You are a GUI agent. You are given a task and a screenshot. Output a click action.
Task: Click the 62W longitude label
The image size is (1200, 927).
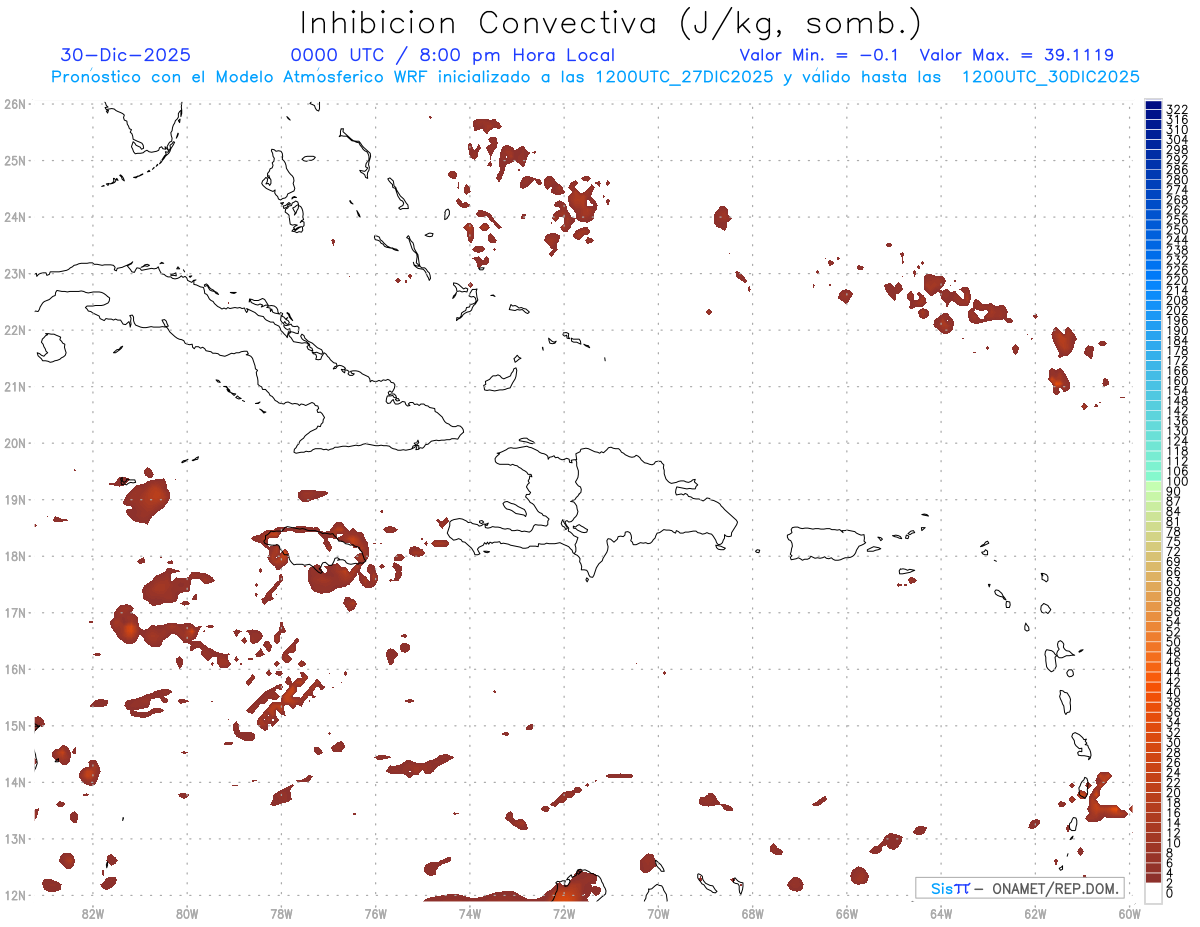[1036, 913]
